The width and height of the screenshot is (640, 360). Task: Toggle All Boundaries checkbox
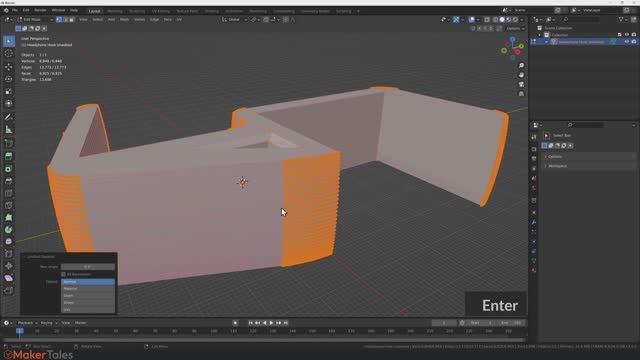coord(63,274)
